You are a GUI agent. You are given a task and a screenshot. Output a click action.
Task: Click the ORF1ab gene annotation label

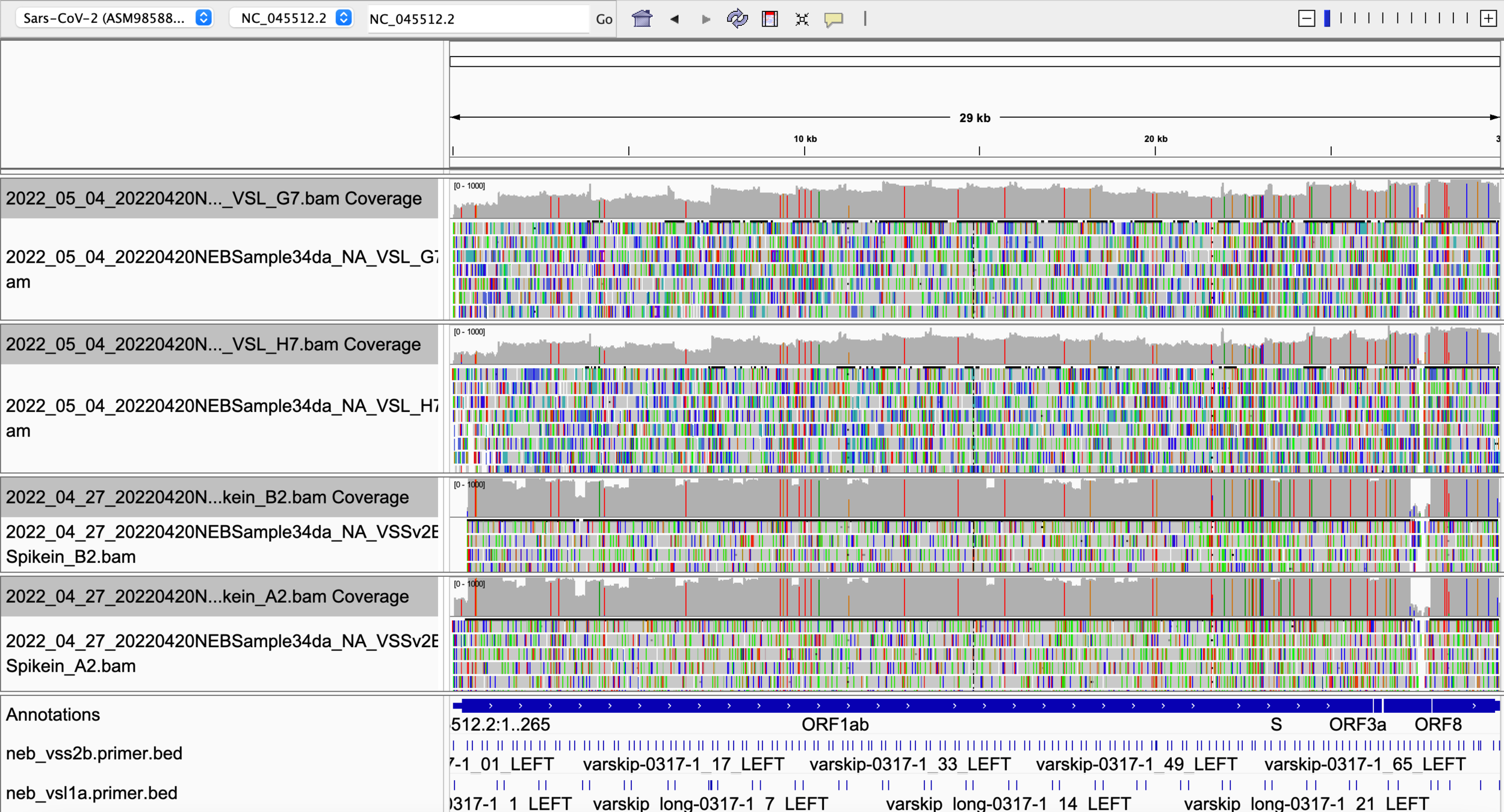coord(835,724)
